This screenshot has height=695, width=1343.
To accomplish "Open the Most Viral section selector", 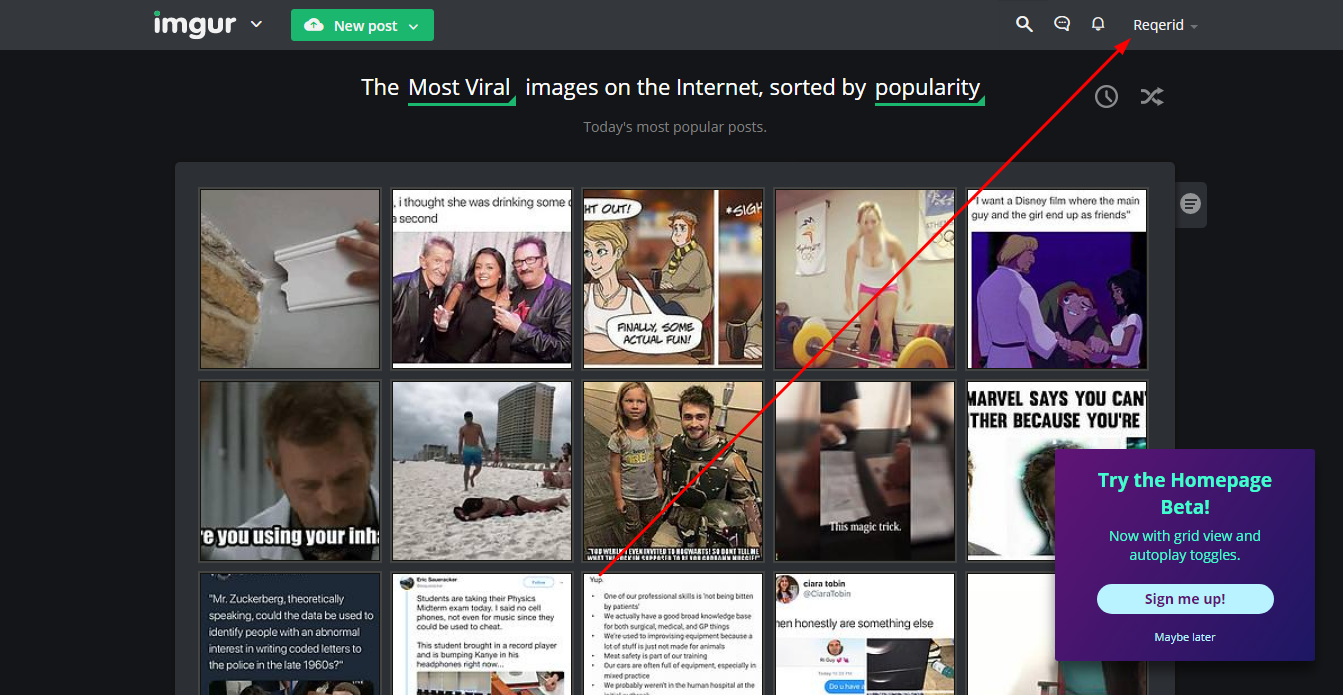I will (x=460, y=88).
